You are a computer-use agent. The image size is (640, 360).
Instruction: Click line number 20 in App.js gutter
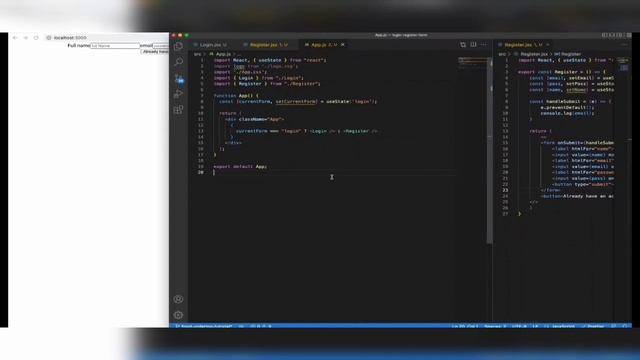click(201, 172)
